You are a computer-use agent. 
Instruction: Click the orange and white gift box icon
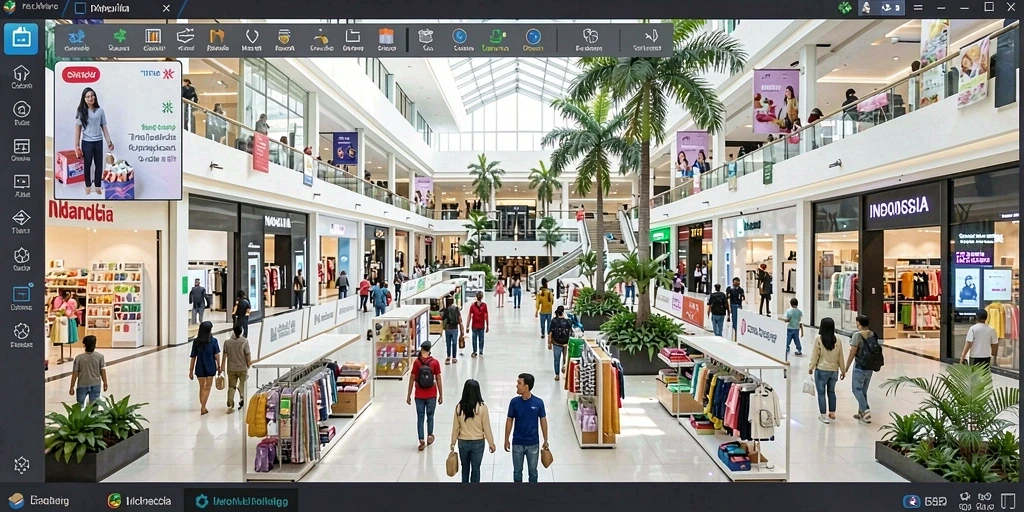(x=387, y=36)
